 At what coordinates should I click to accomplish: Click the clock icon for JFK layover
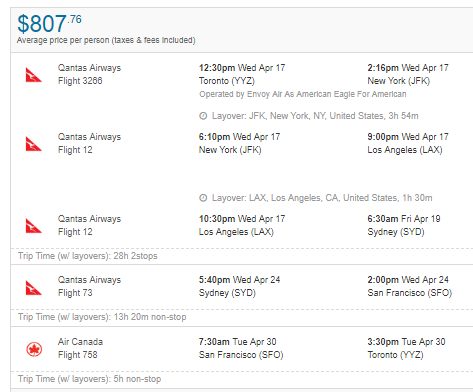[203, 116]
